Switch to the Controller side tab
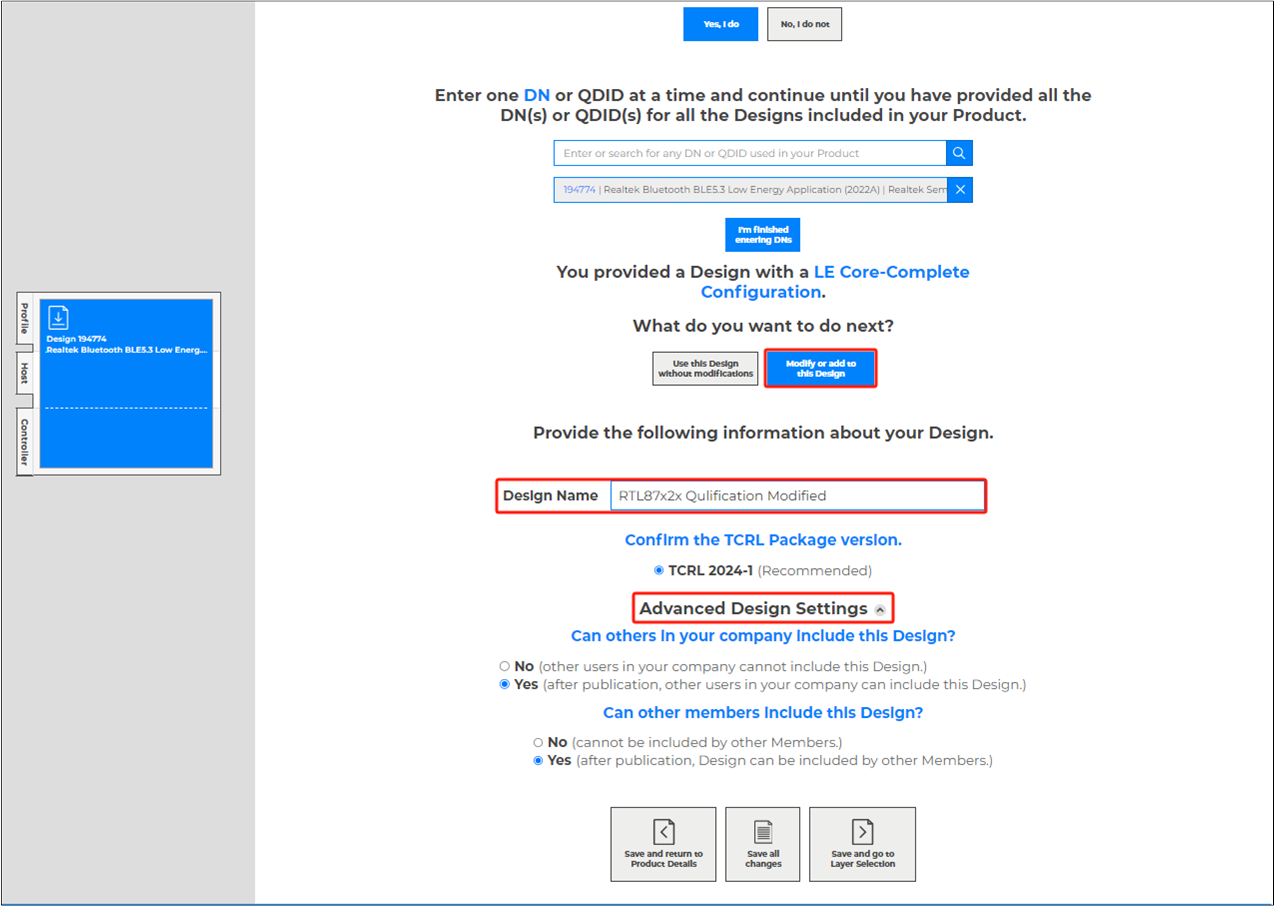Image resolution: width=1275 pixels, height=906 pixels. click(x=25, y=441)
